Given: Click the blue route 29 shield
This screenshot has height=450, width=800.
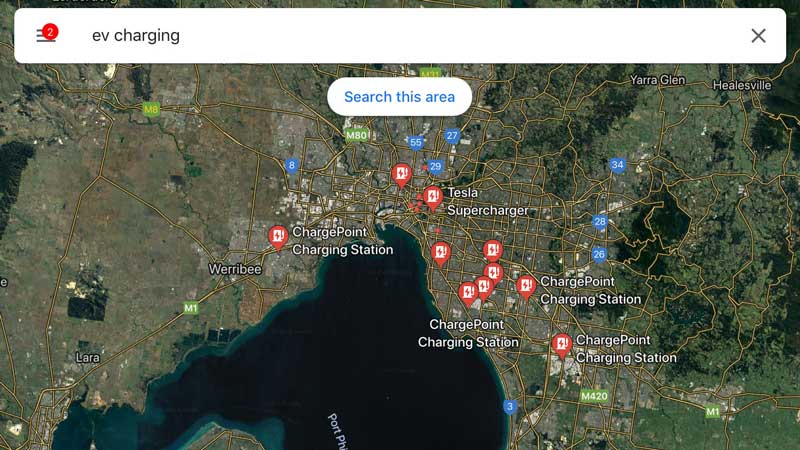Looking at the screenshot, I should point(435,166).
